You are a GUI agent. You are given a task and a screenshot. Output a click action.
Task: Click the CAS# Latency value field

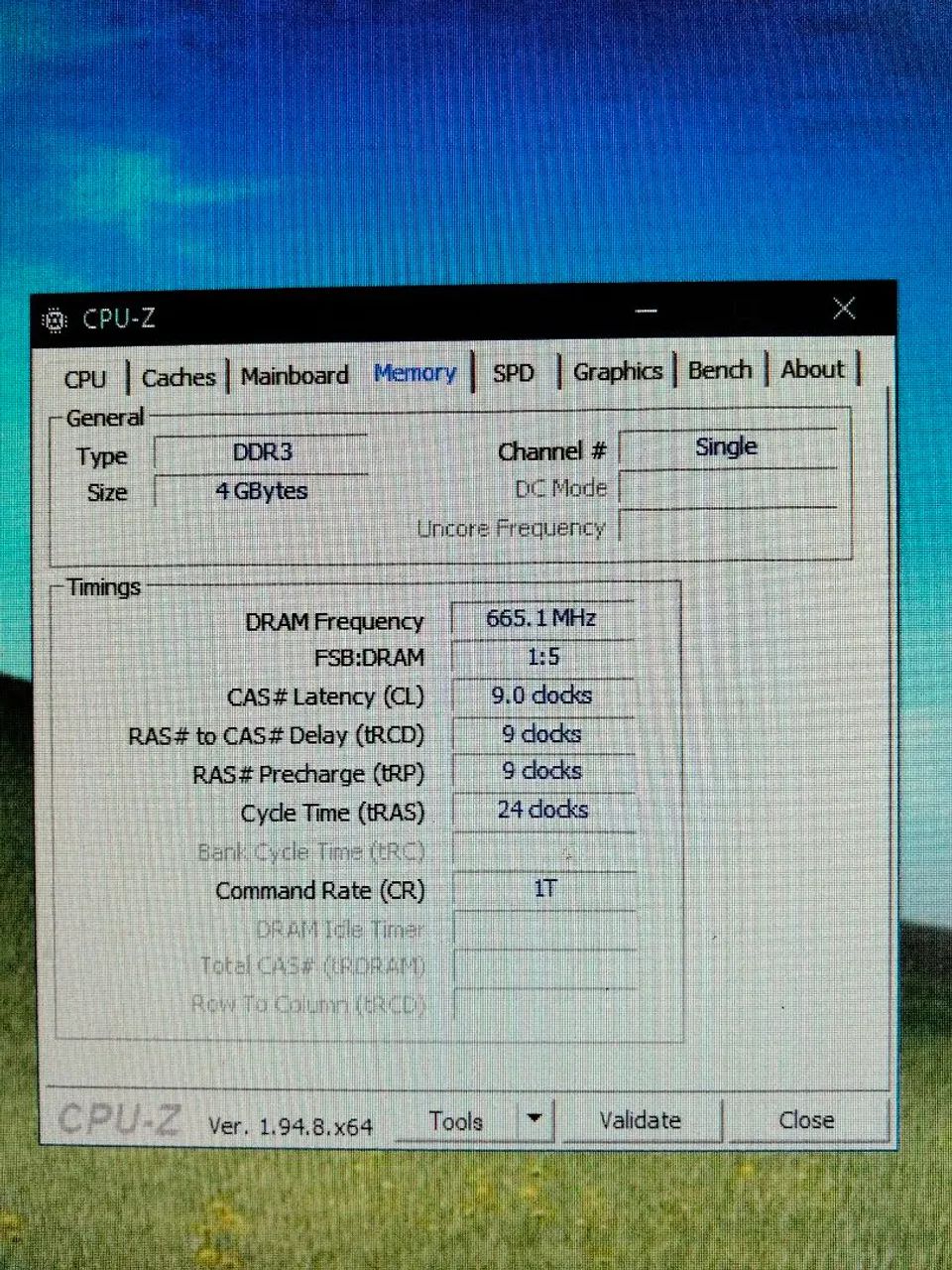pos(542,696)
